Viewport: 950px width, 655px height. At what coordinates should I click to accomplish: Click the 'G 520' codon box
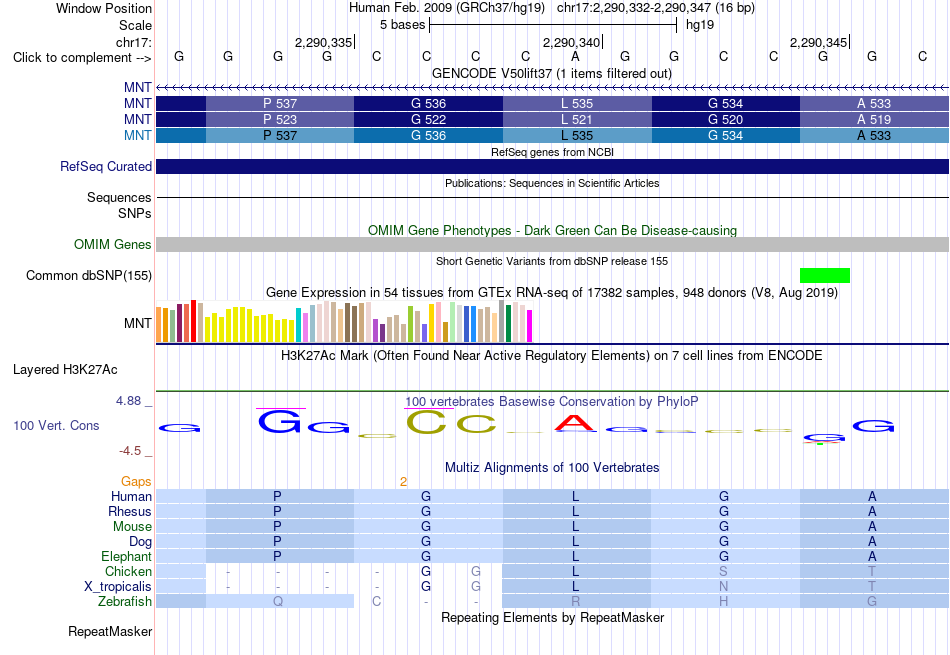[726, 119]
